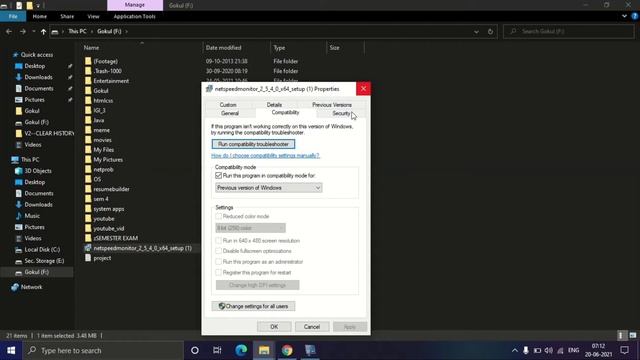Click the taskbar search box
This screenshot has height=360, width=640.
click(102, 350)
